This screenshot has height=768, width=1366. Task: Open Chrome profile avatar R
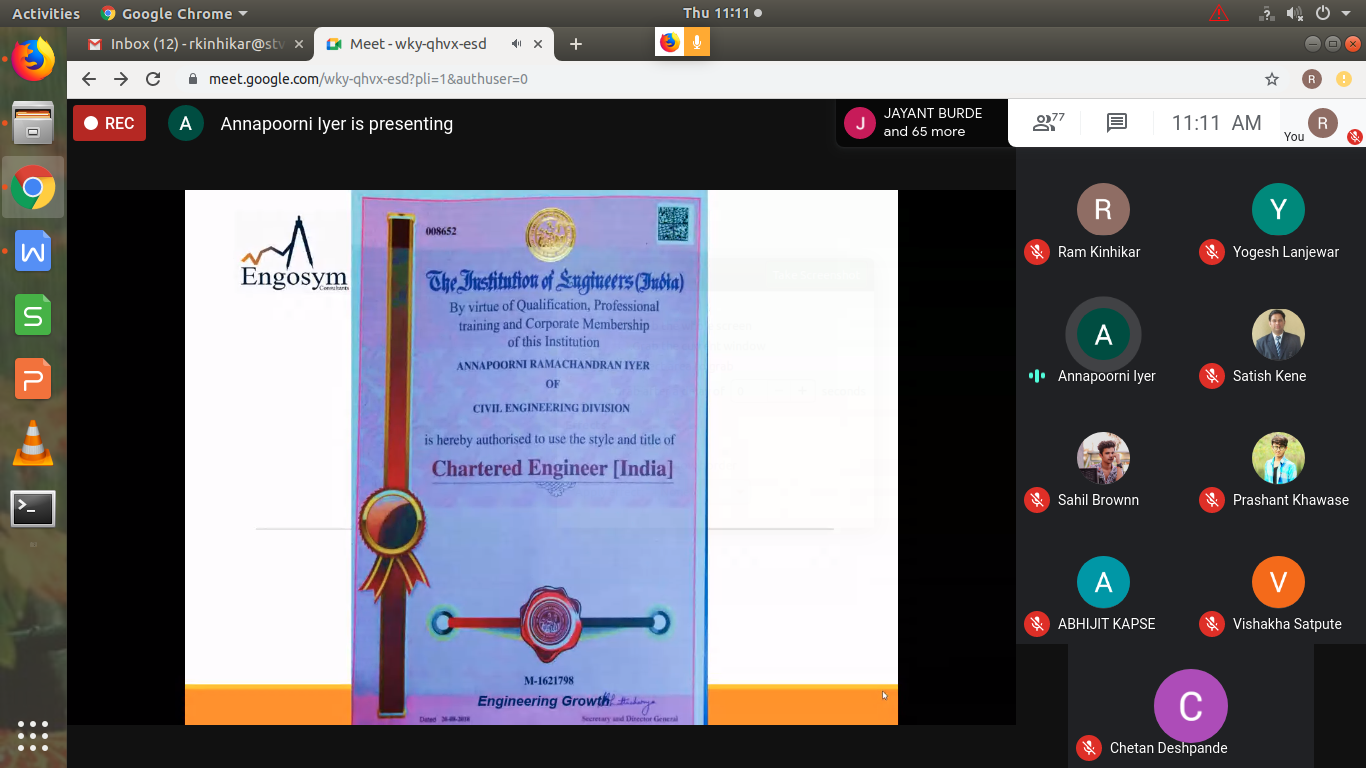tap(1311, 79)
